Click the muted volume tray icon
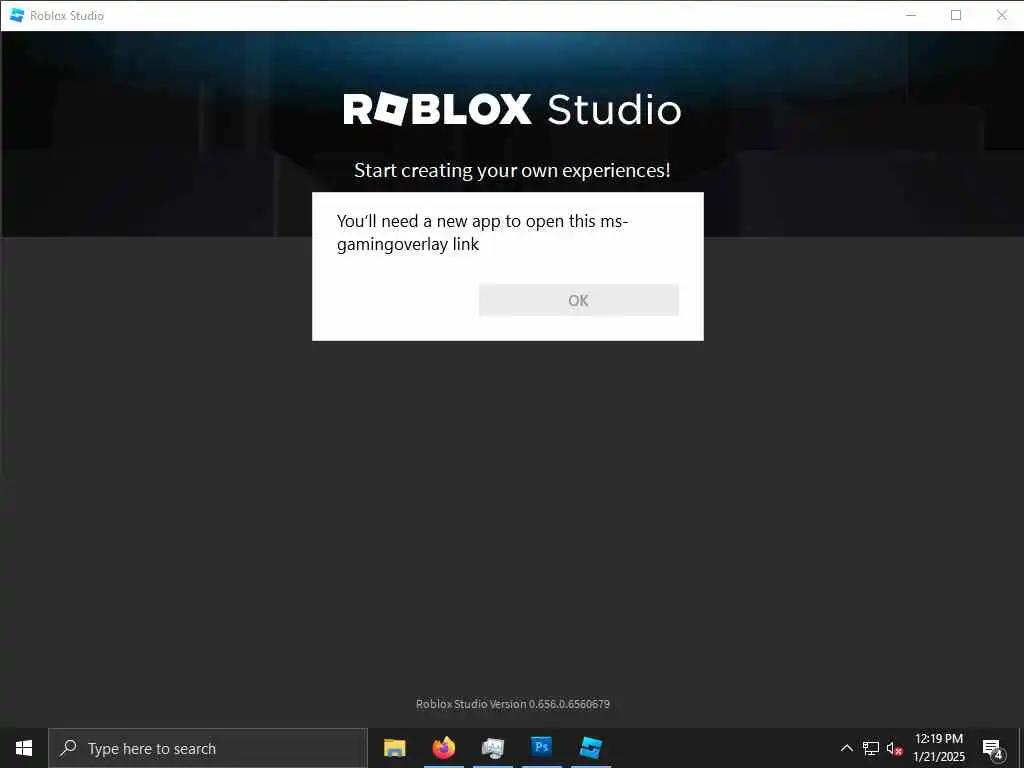 coord(894,748)
